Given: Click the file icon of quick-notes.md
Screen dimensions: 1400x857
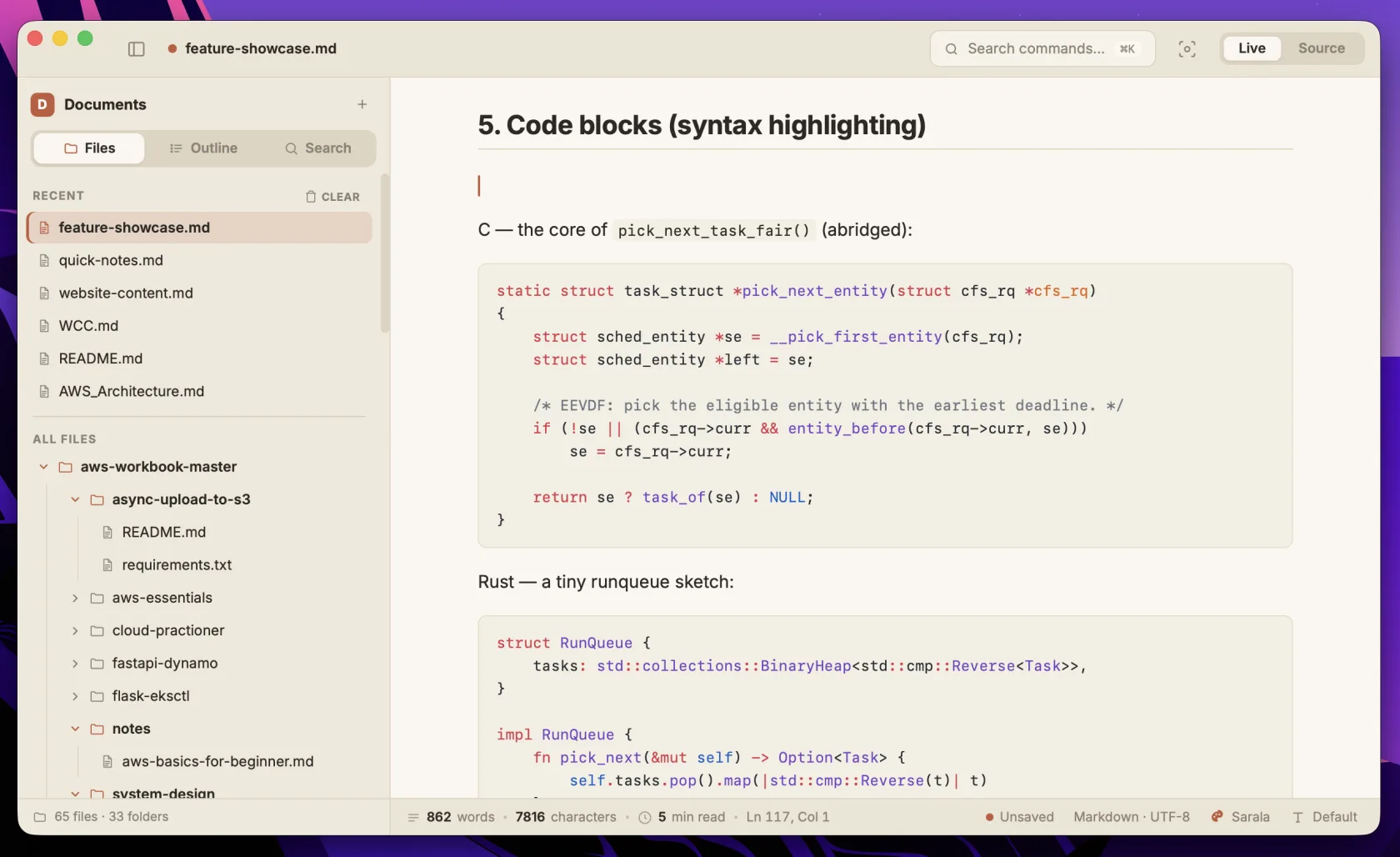Looking at the screenshot, I should 44,261.
